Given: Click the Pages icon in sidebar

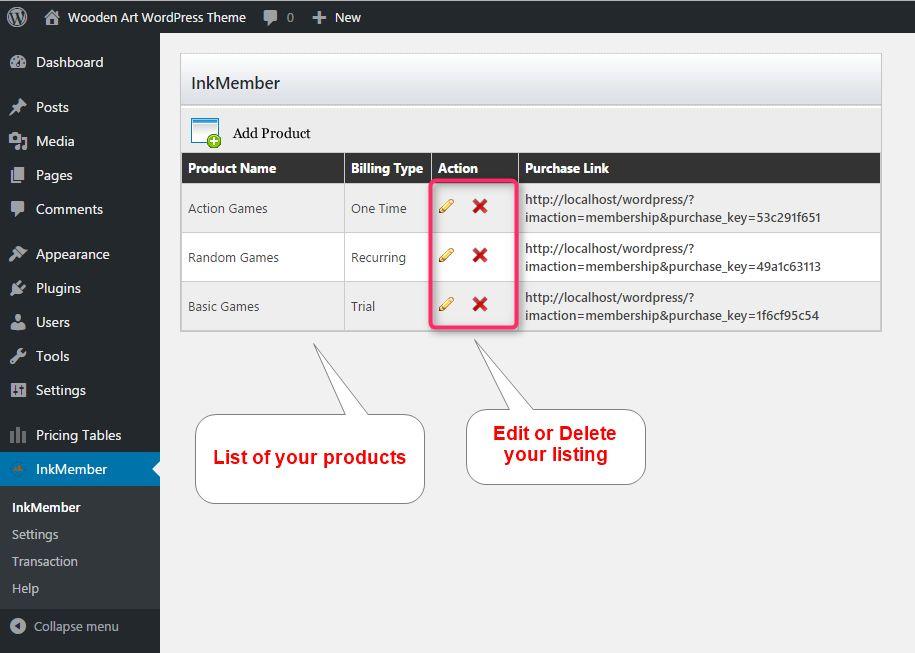Looking at the screenshot, I should pyautogui.click(x=18, y=175).
